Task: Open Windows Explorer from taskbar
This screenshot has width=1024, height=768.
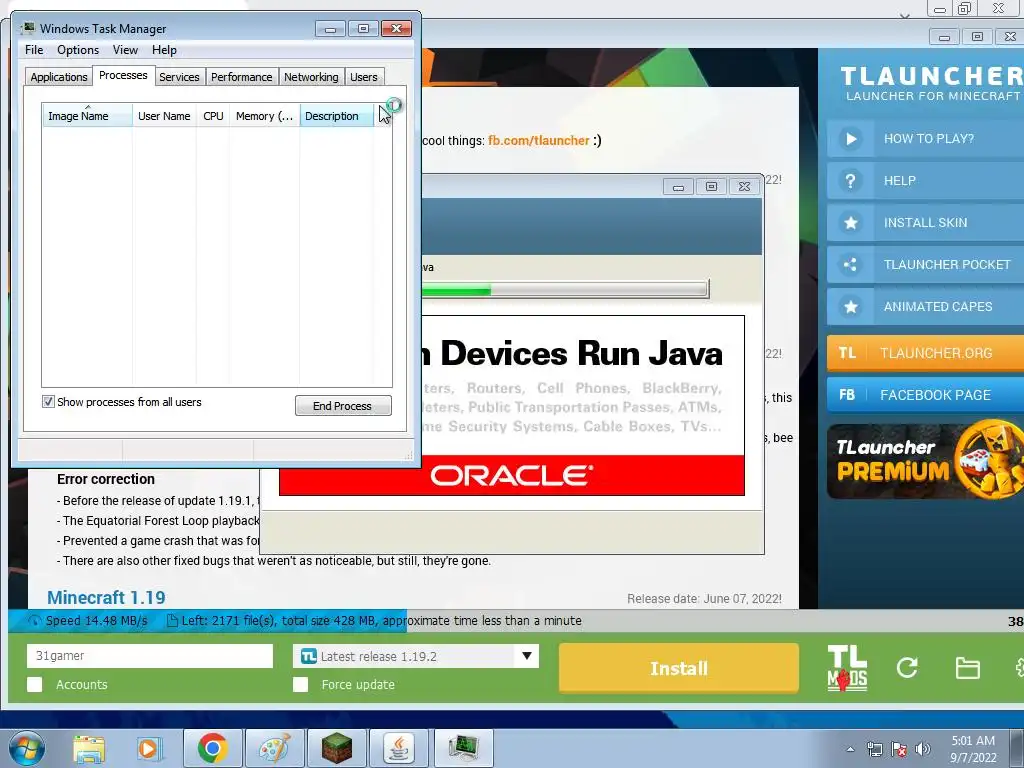Action: coord(89,748)
